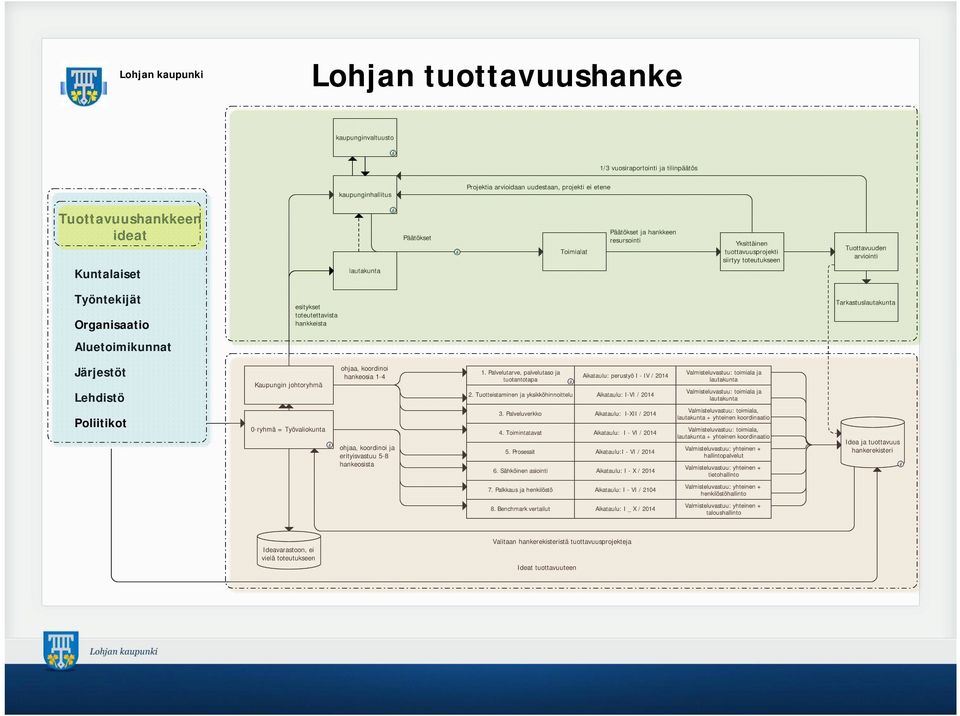The width and height of the screenshot is (960, 716).
Task: Click the 'Päätökset ja hankkeen resursointi' label
Action: coord(643,236)
